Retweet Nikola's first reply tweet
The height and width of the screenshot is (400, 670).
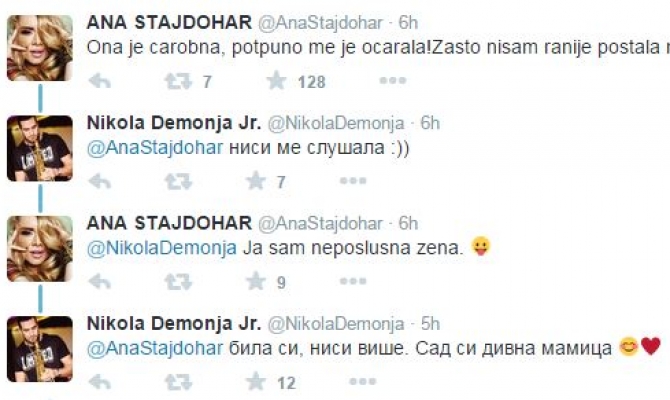click(x=178, y=182)
